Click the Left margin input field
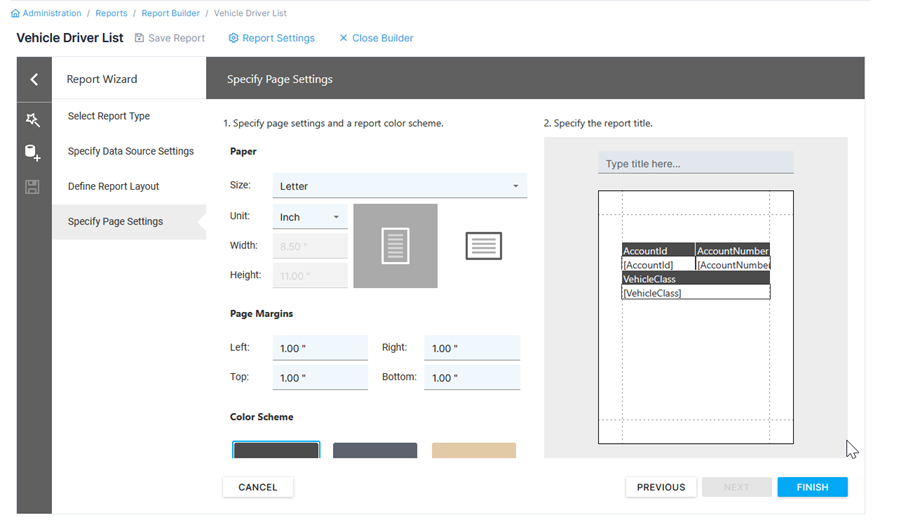Screen dimensions: 900x520 (320, 348)
